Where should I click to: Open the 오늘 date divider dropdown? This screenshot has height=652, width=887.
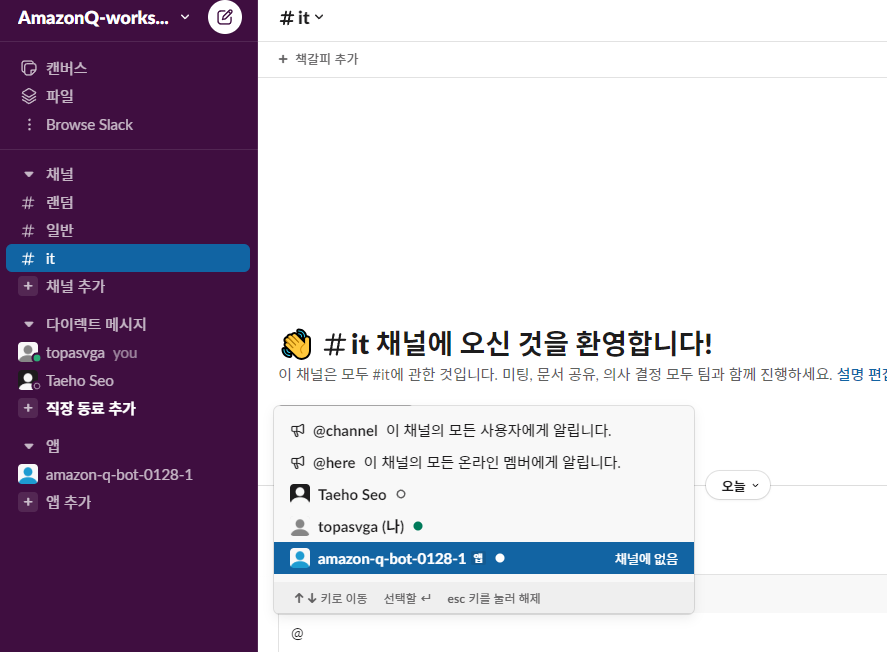click(737, 483)
